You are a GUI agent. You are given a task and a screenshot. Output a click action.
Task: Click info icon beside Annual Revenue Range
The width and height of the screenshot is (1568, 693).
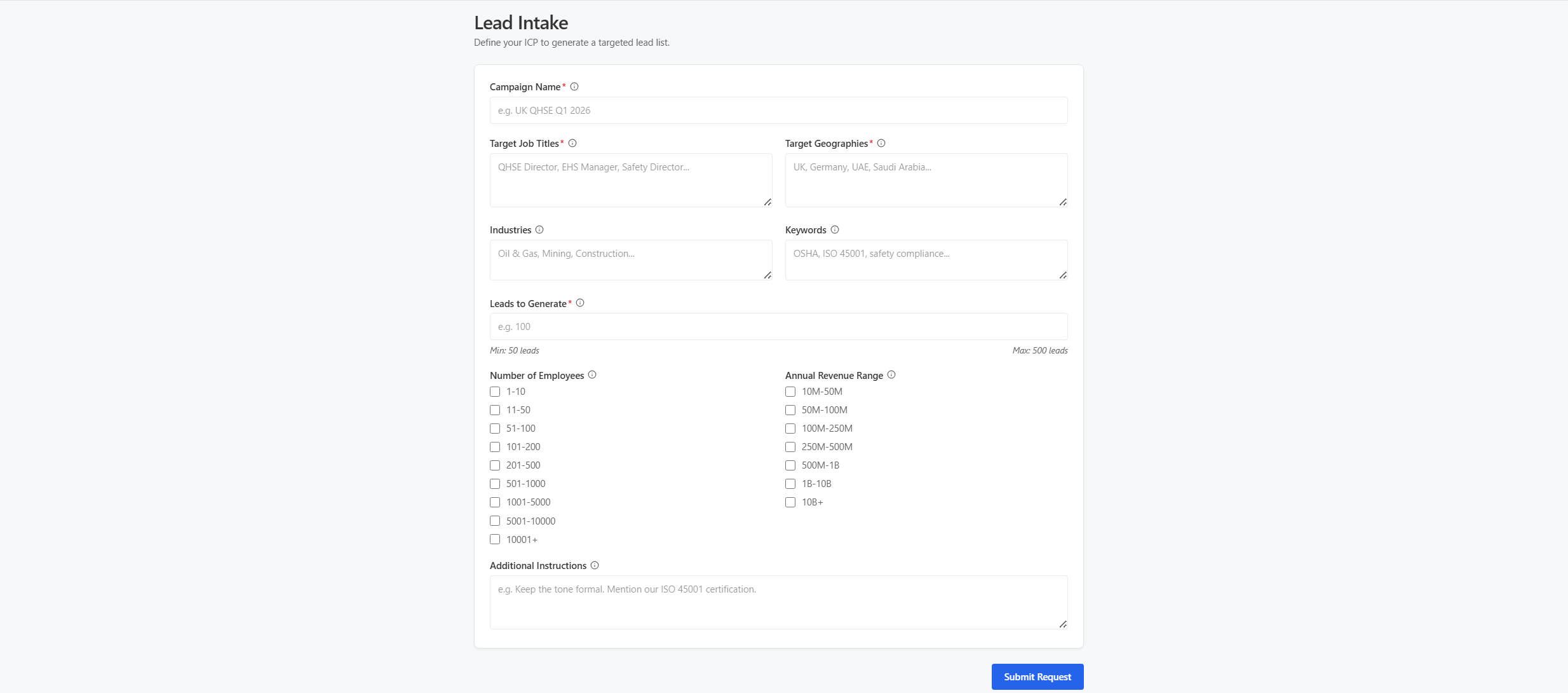point(891,375)
